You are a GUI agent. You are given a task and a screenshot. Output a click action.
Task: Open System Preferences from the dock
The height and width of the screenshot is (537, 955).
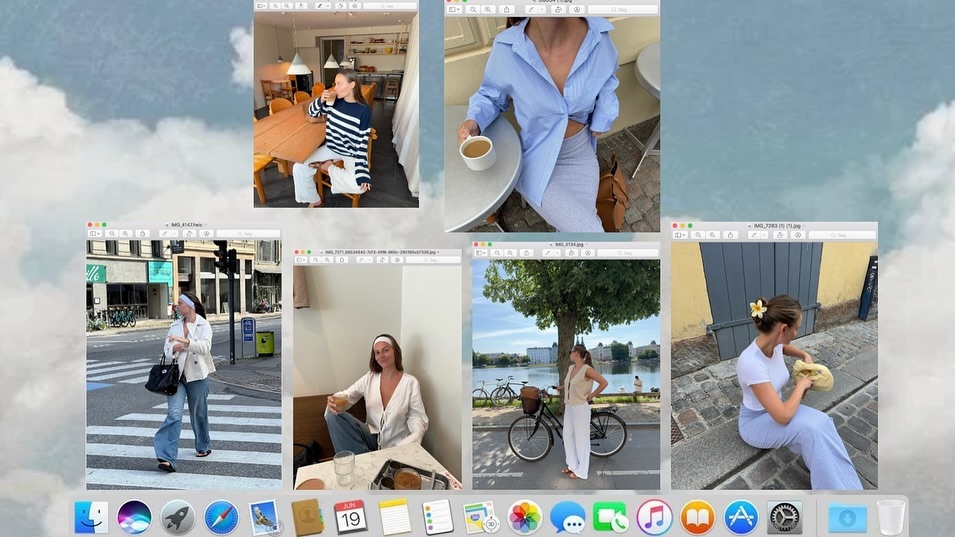point(784,517)
